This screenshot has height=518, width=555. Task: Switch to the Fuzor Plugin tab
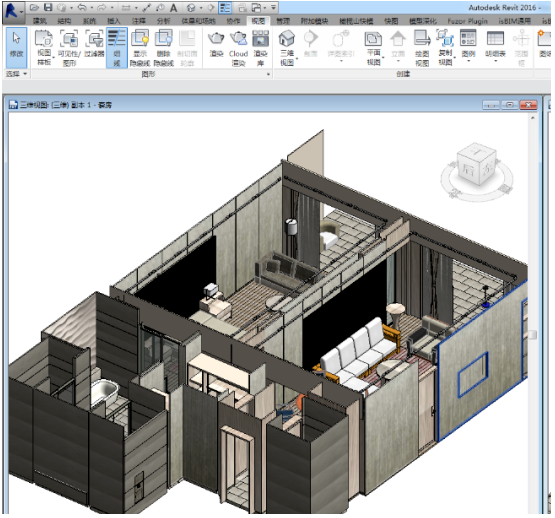point(467,21)
